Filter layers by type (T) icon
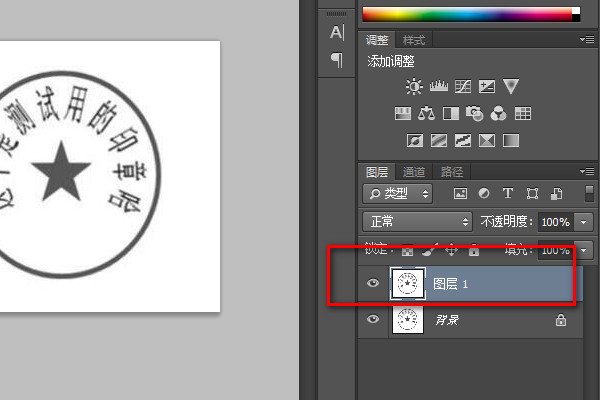Image resolution: width=600 pixels, height=400 pixels. (x=508, y=193)
